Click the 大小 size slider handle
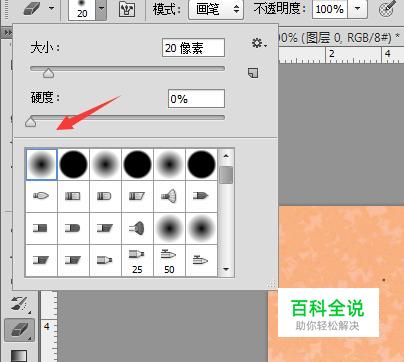Image resolution: width=404 pixels, height=362 pixels. point(49,73)
